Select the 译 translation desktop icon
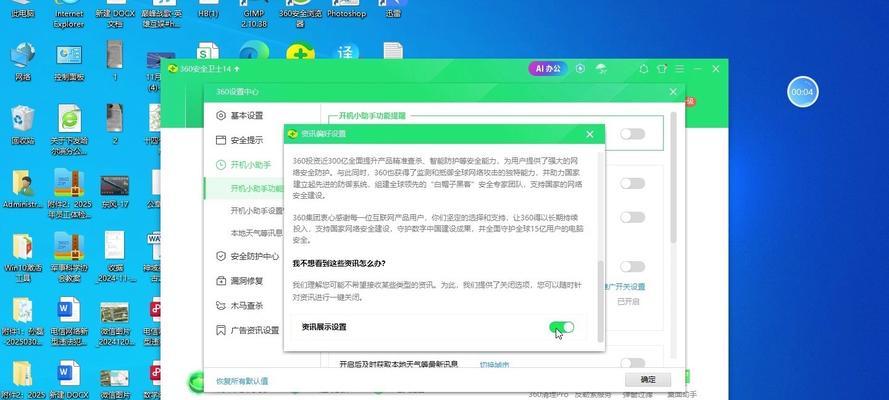This screenshot has height=400, width=889. 345,53
